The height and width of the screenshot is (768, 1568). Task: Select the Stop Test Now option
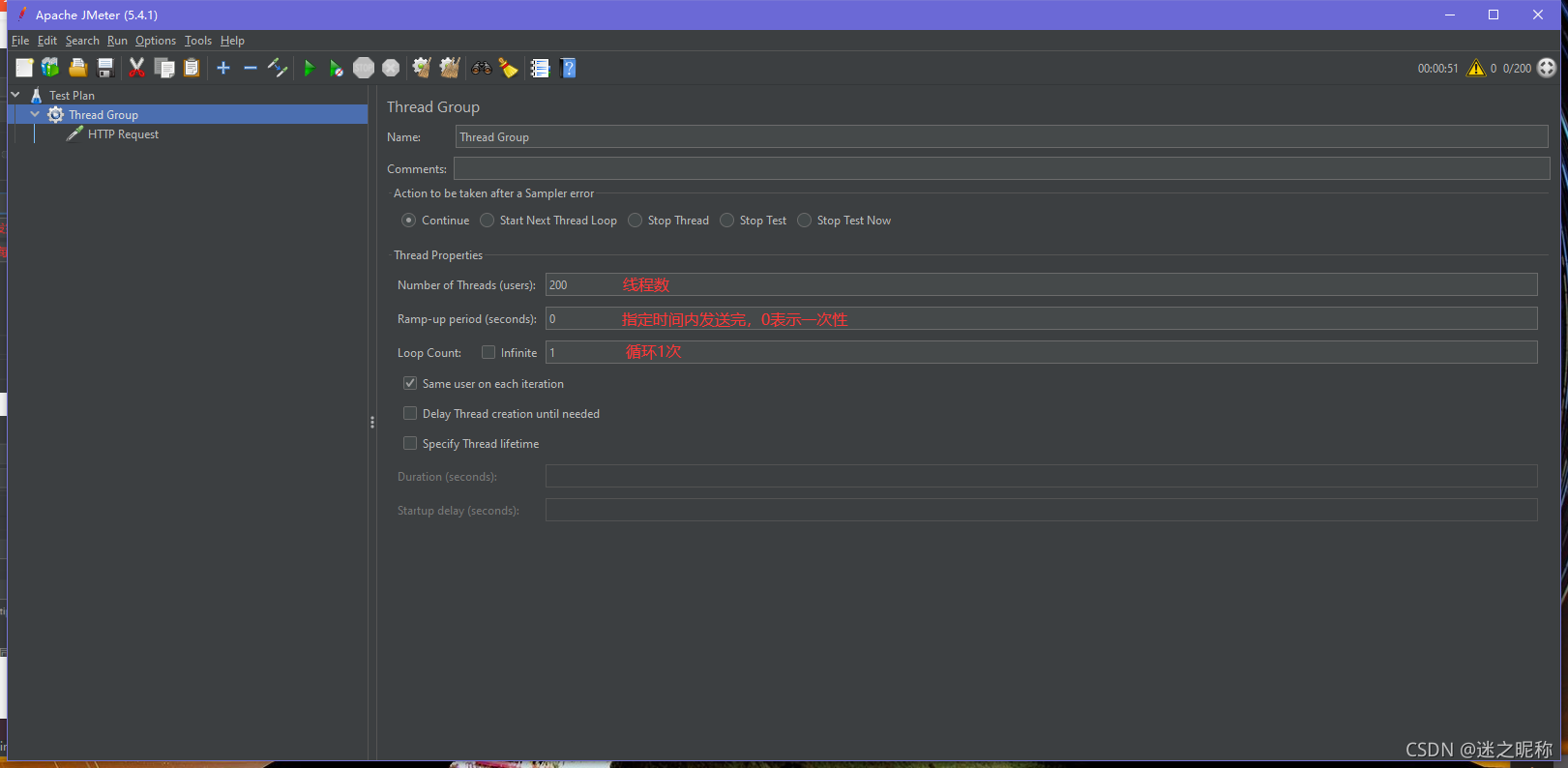point(844,221)
